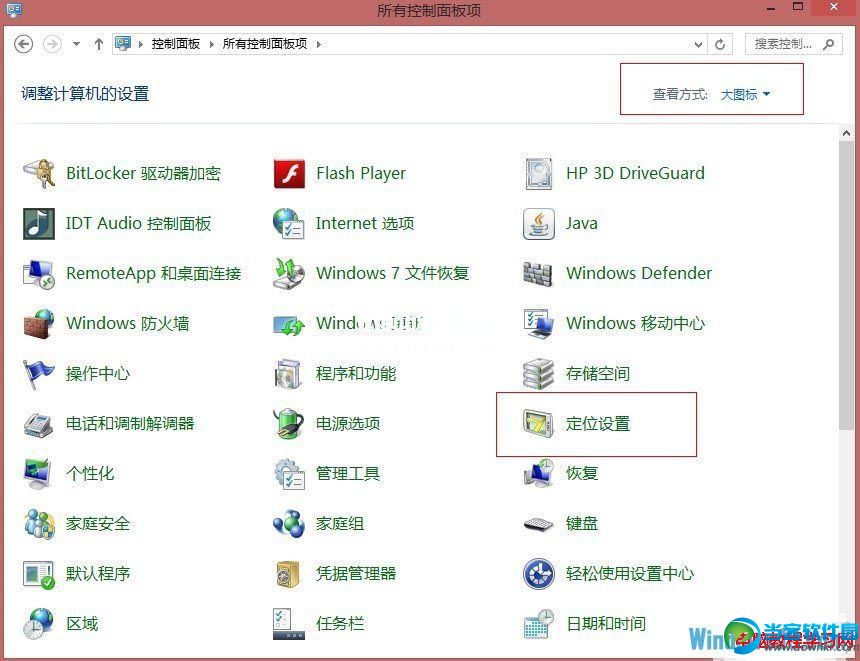Open 个性化 monitor icon
This screenshot has height=661, width=860.
(38, 474)
